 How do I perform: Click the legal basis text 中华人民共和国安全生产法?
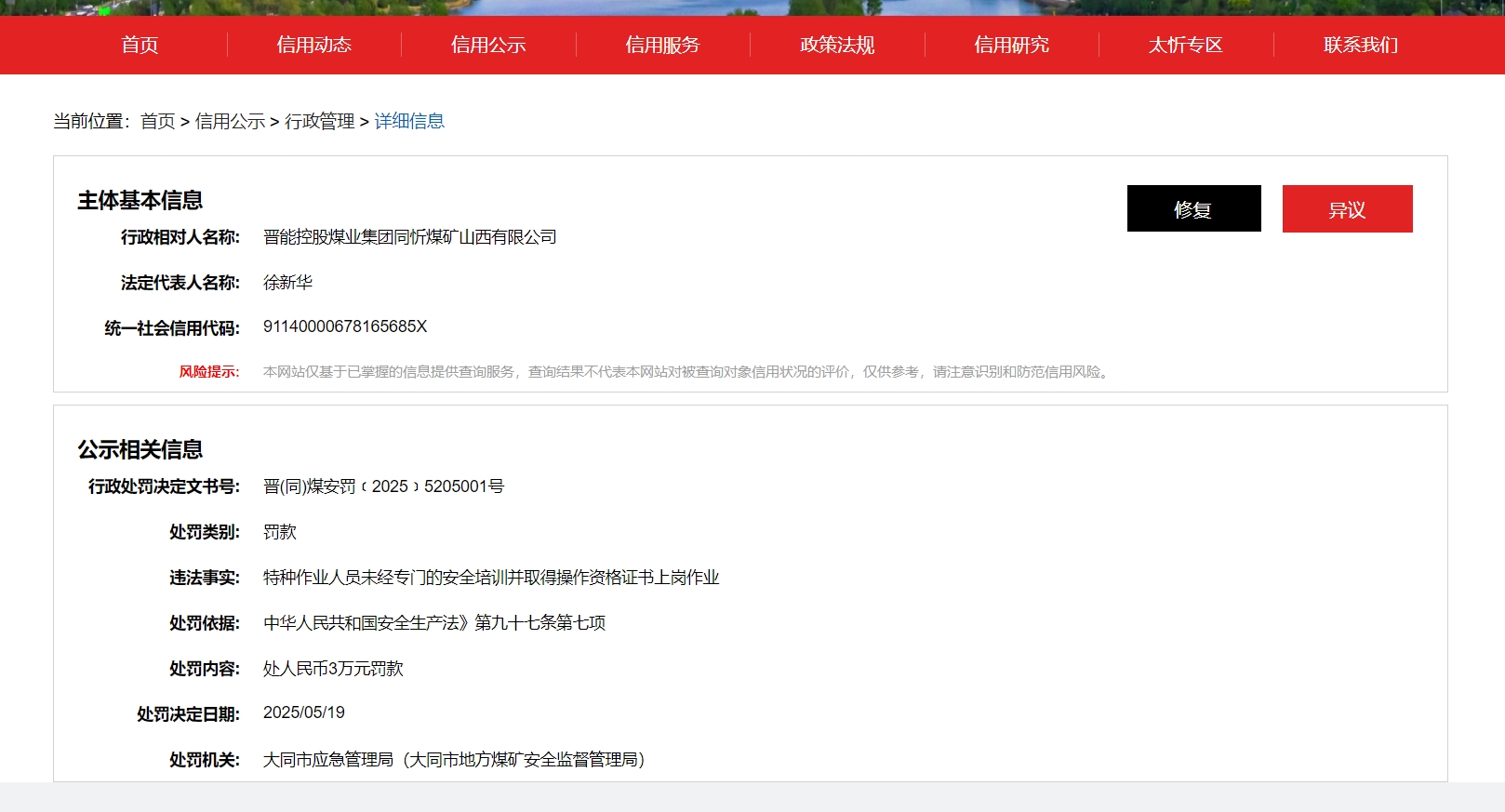434,623
